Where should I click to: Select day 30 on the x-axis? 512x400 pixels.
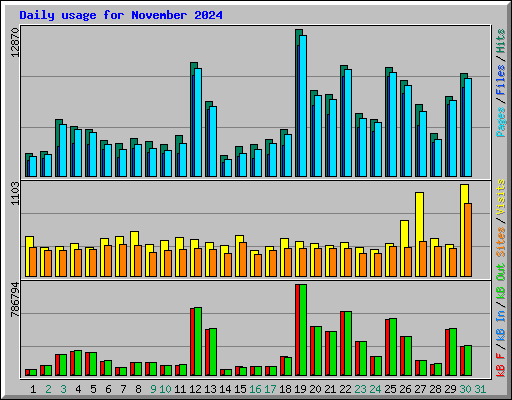click(x=465, y=389)
